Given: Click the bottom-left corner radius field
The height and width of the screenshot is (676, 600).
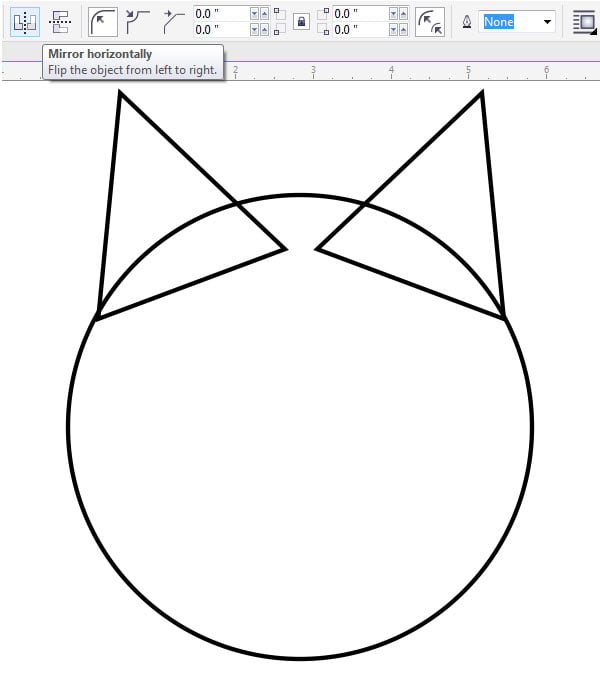Looking at the screenshot, I should pyautogui.click(x=222, y=30).
